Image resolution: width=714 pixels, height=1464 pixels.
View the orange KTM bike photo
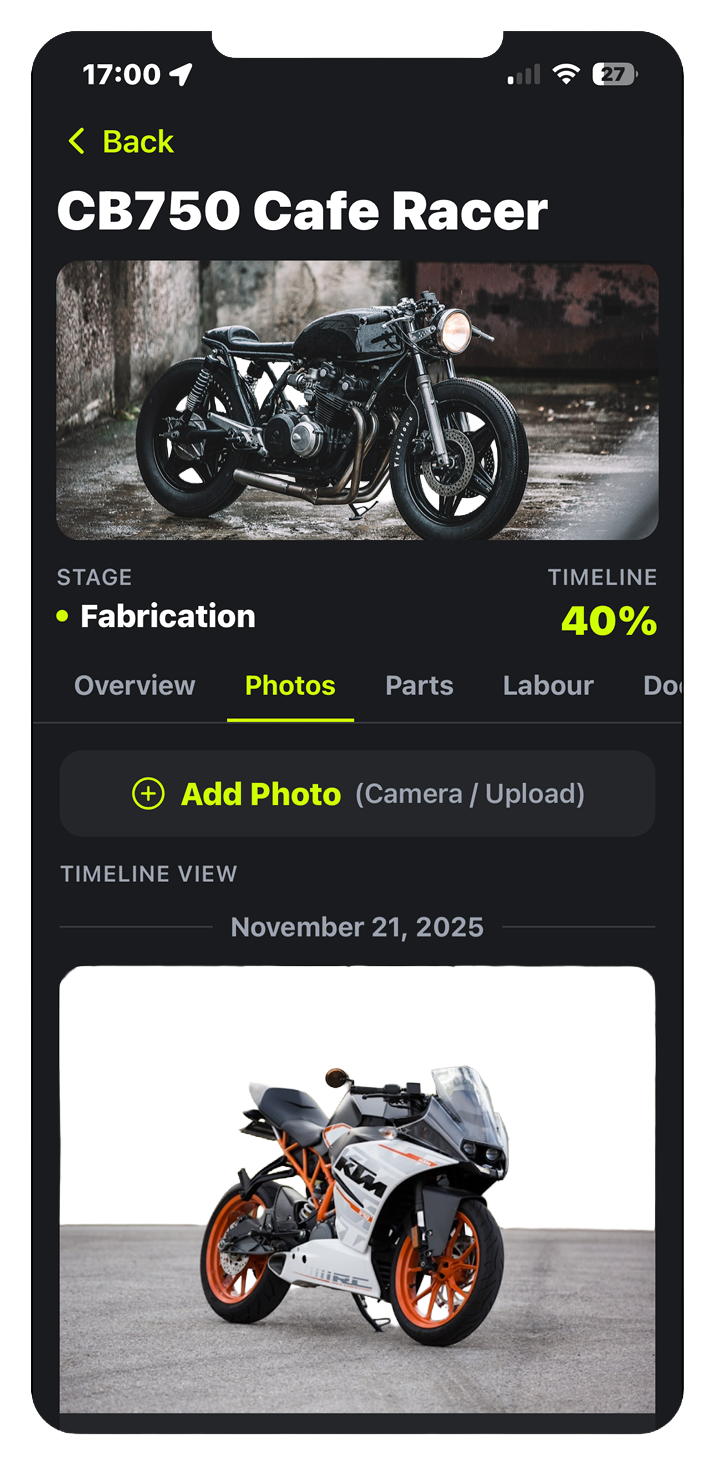(x=357, y=1190)
